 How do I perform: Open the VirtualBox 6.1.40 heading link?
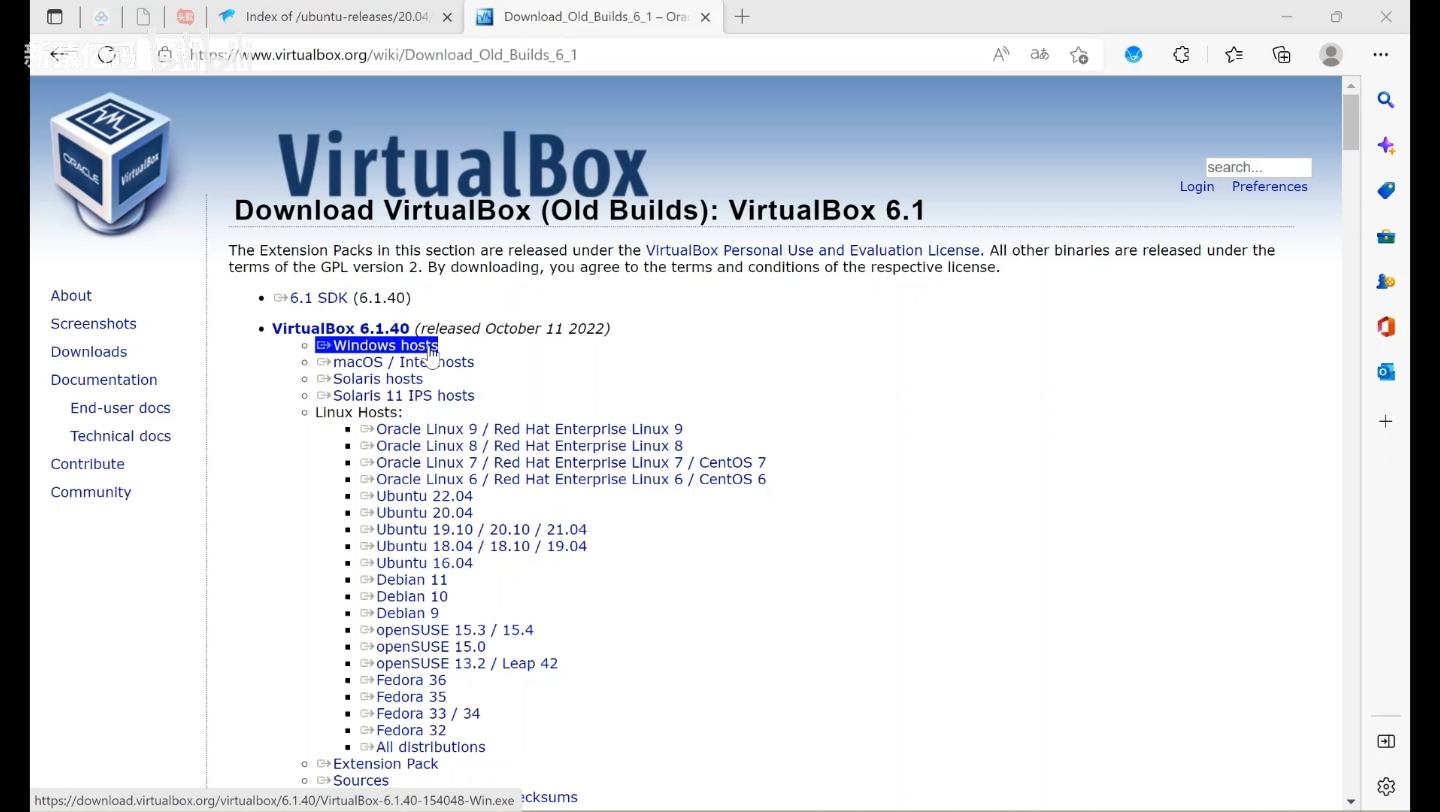[341, 329]
